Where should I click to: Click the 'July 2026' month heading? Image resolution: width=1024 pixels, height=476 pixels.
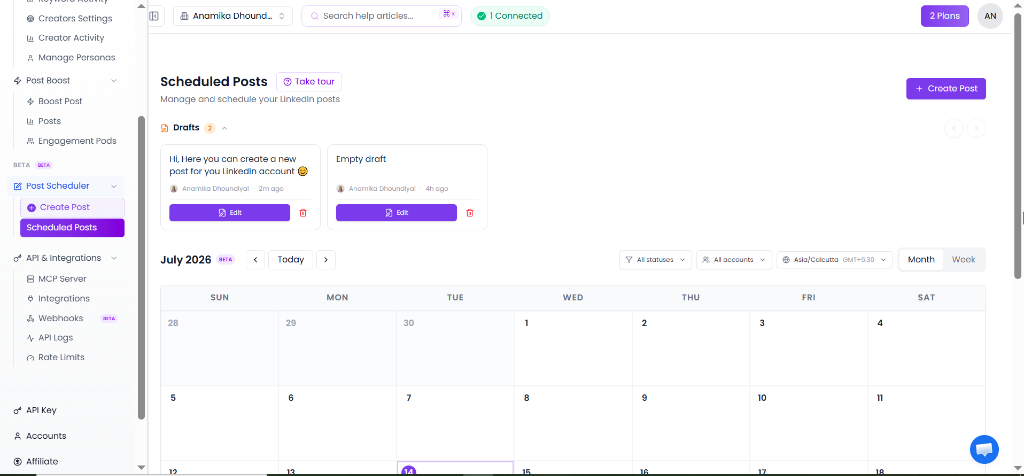(185, 260)
